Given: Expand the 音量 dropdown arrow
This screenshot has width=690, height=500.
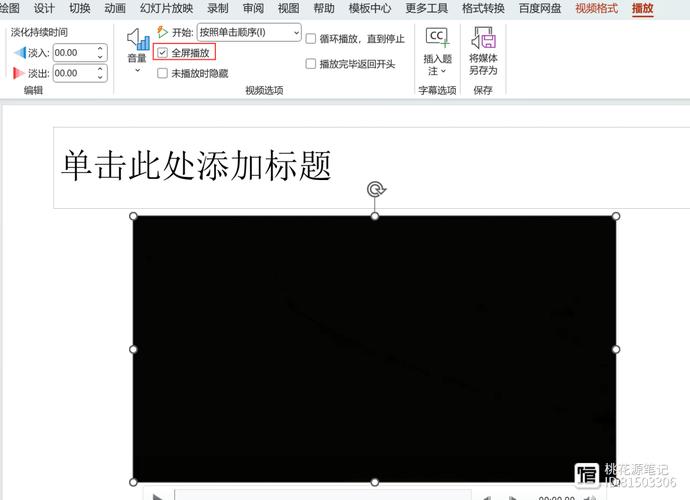Looking at the screenshot, I should 137,70.
